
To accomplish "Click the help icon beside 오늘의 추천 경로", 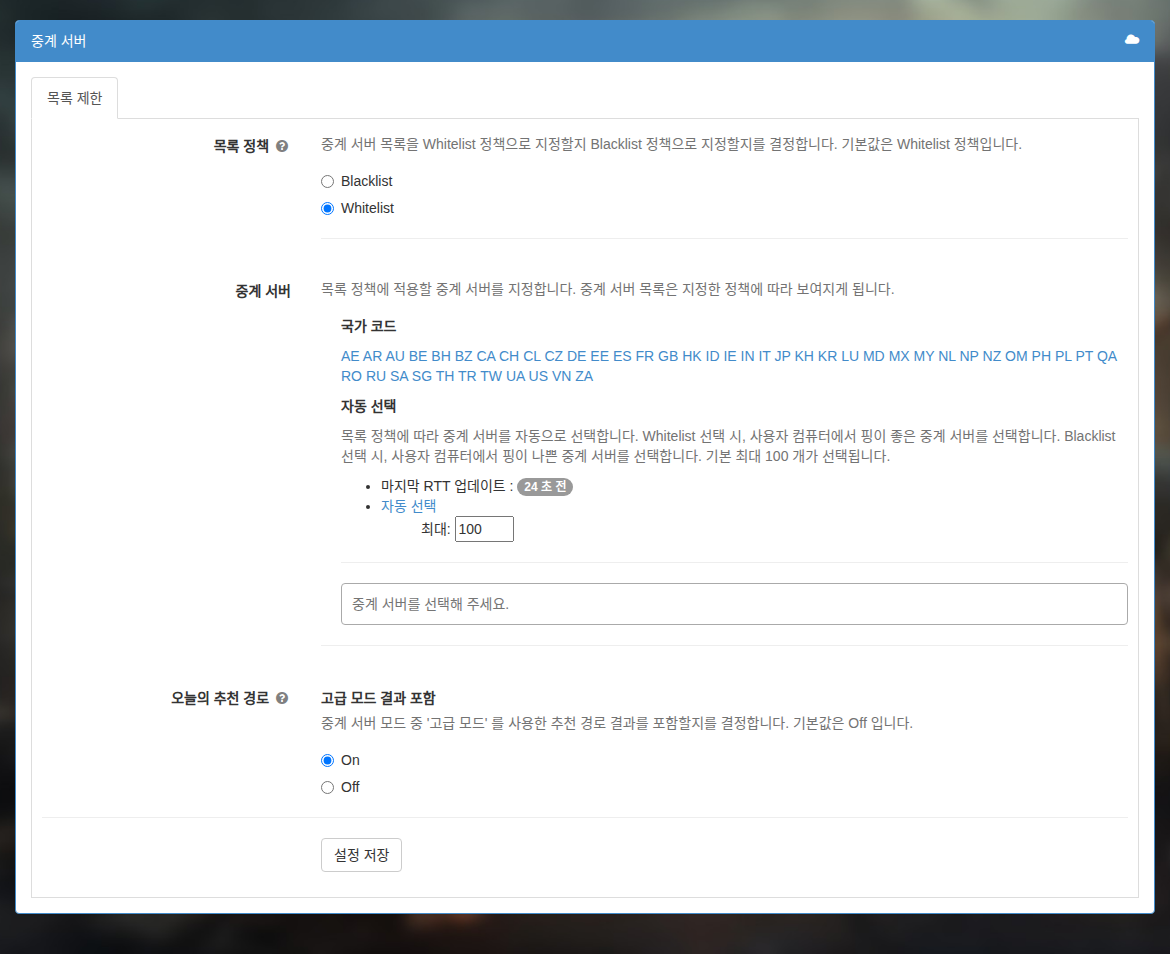I will coord(282,698).
